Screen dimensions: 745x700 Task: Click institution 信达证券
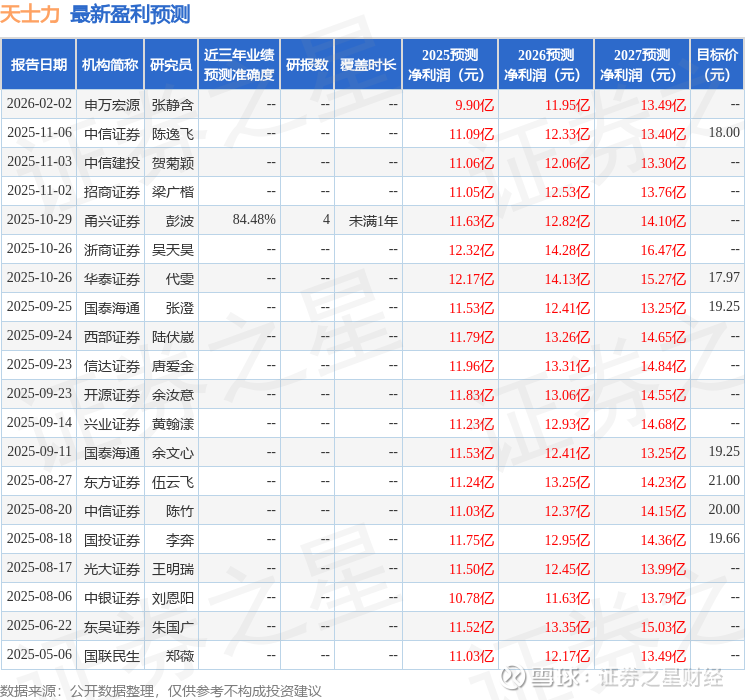(x=112, y=366)
